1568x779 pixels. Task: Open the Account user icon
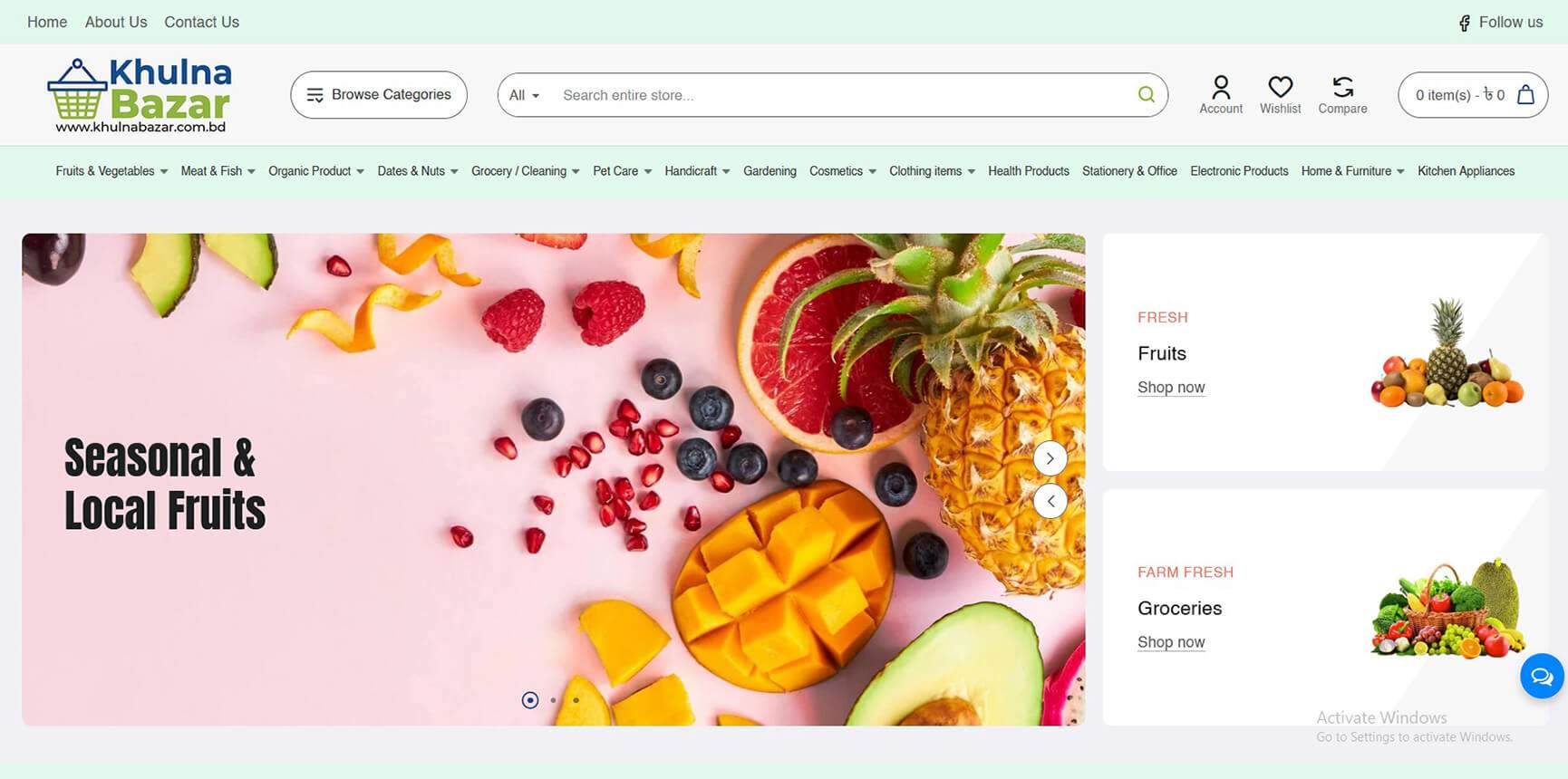tap(1221, 87)
